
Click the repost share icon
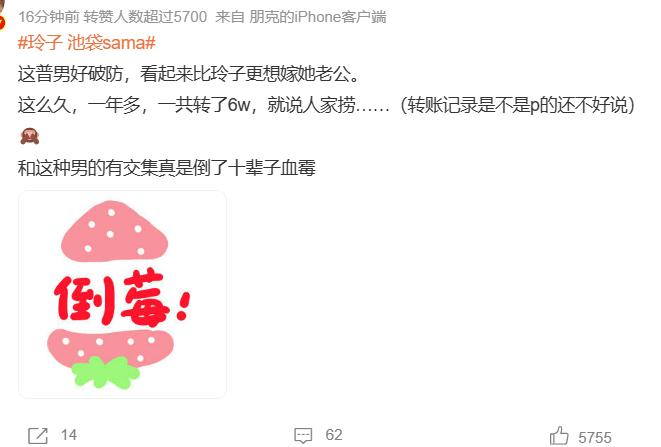coord(38,436)
